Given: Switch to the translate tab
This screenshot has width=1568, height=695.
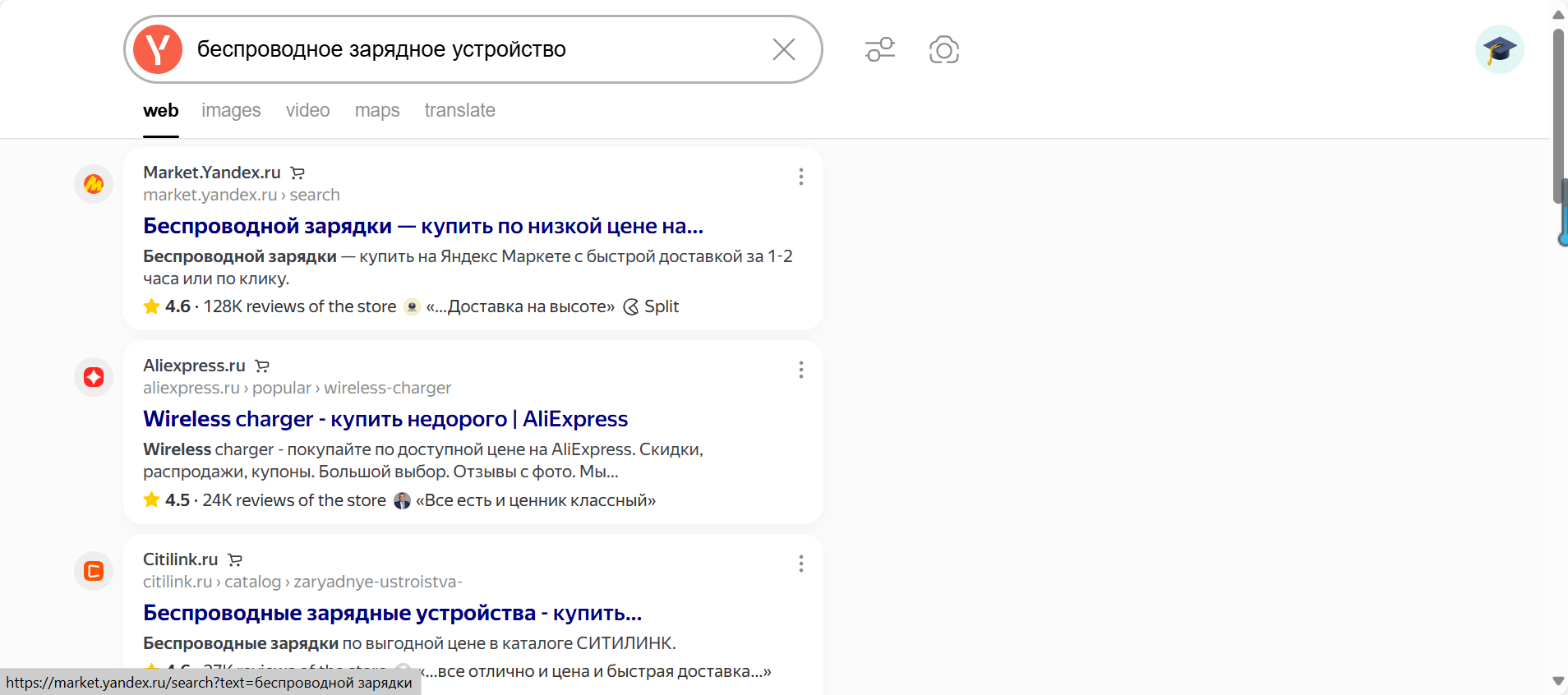Looking at the screenshot, I should 460,110.
